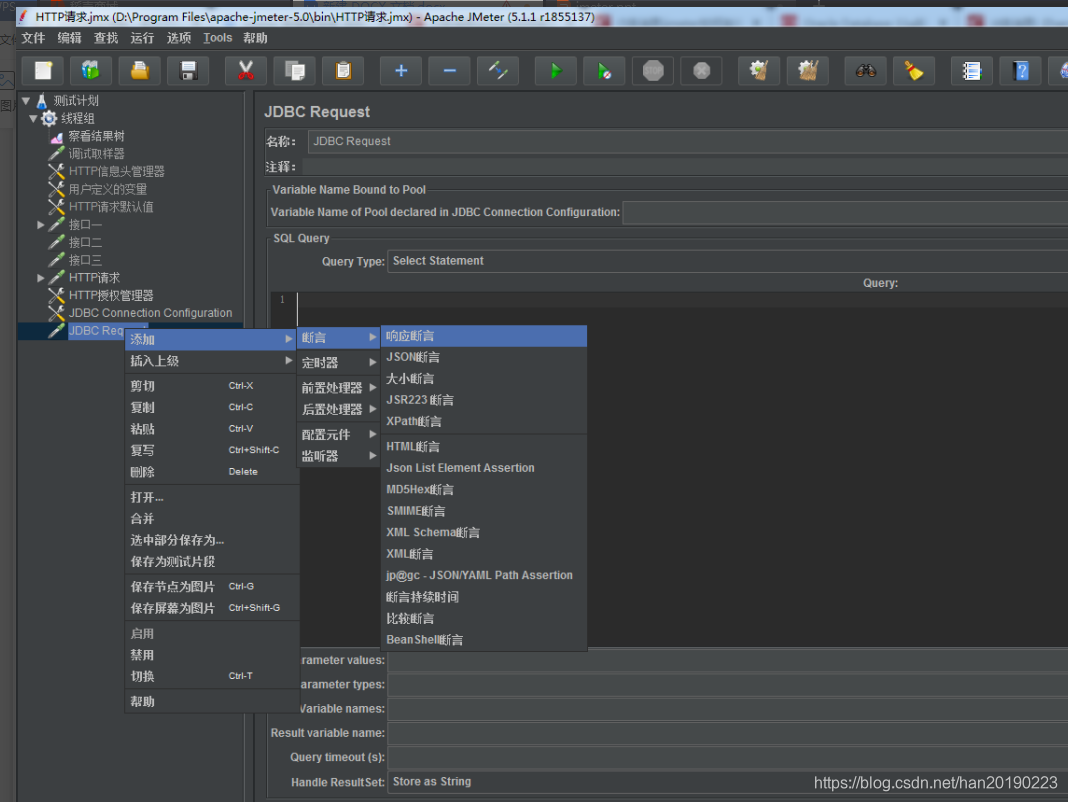
Task: Click the 名称 field containing JDBC Request
Action: tap(688, 142)
